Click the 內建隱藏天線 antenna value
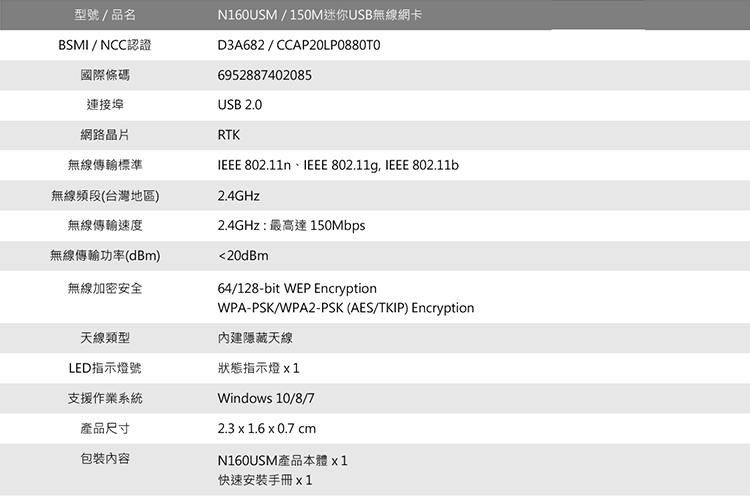 click(255, 337)
